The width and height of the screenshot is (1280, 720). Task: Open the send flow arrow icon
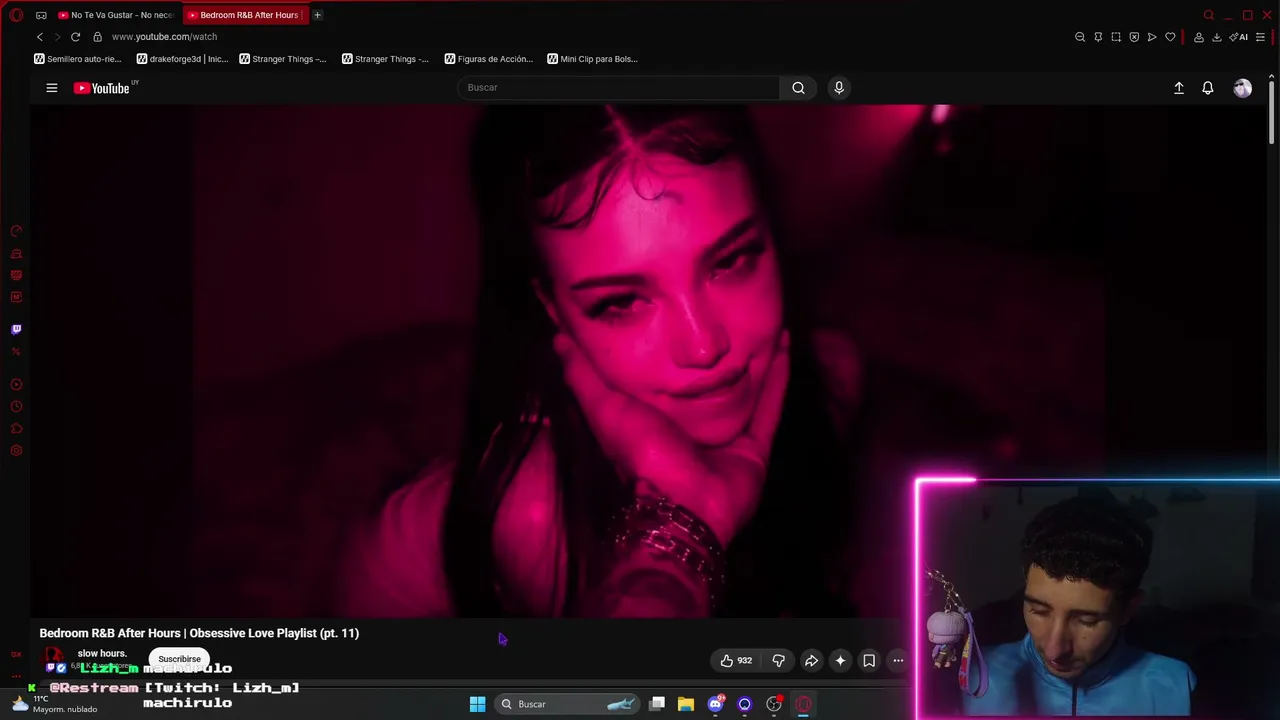pos(1152,37)
